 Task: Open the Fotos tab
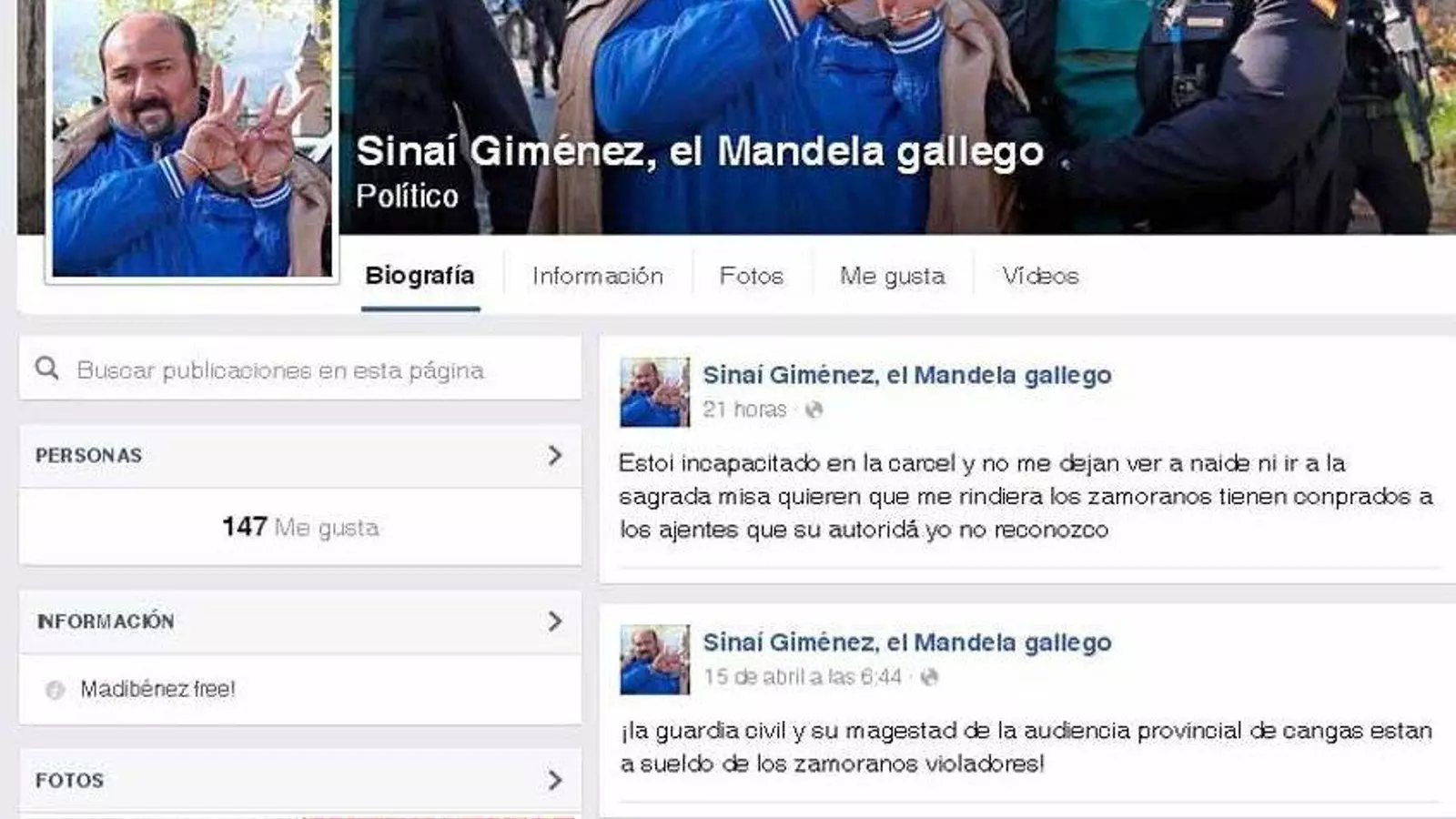(x=751, y=276)
